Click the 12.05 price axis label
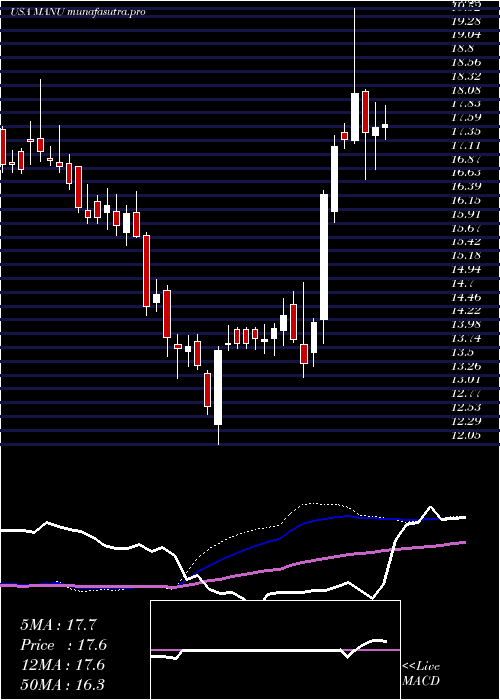Screen dimensions: 500x700 click(x=467, y=436)
